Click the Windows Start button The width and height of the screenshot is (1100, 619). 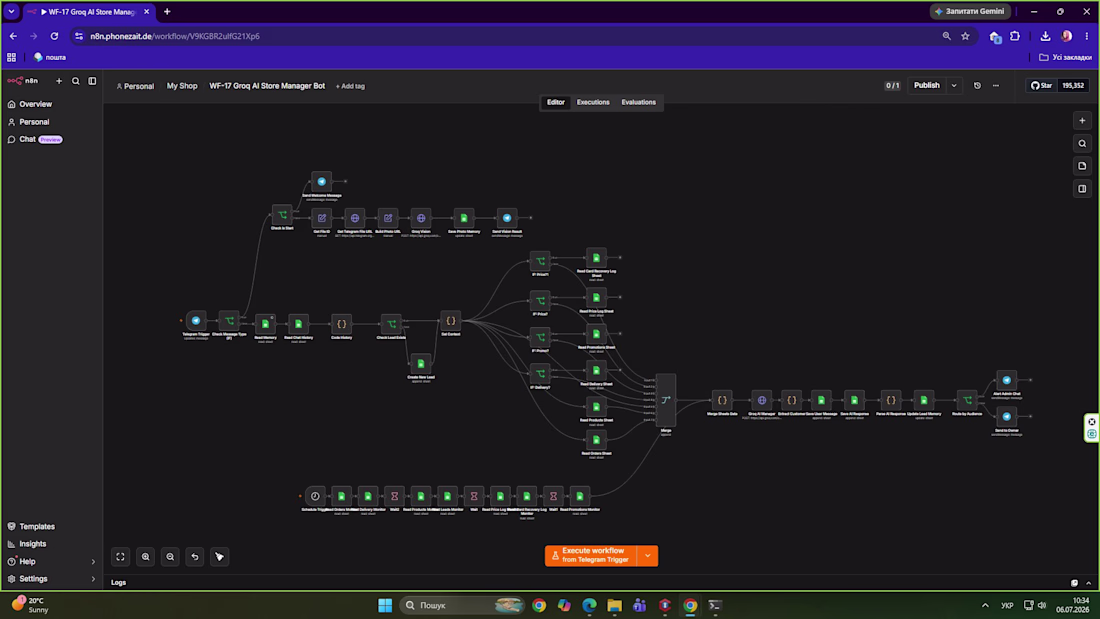point(385,605)
